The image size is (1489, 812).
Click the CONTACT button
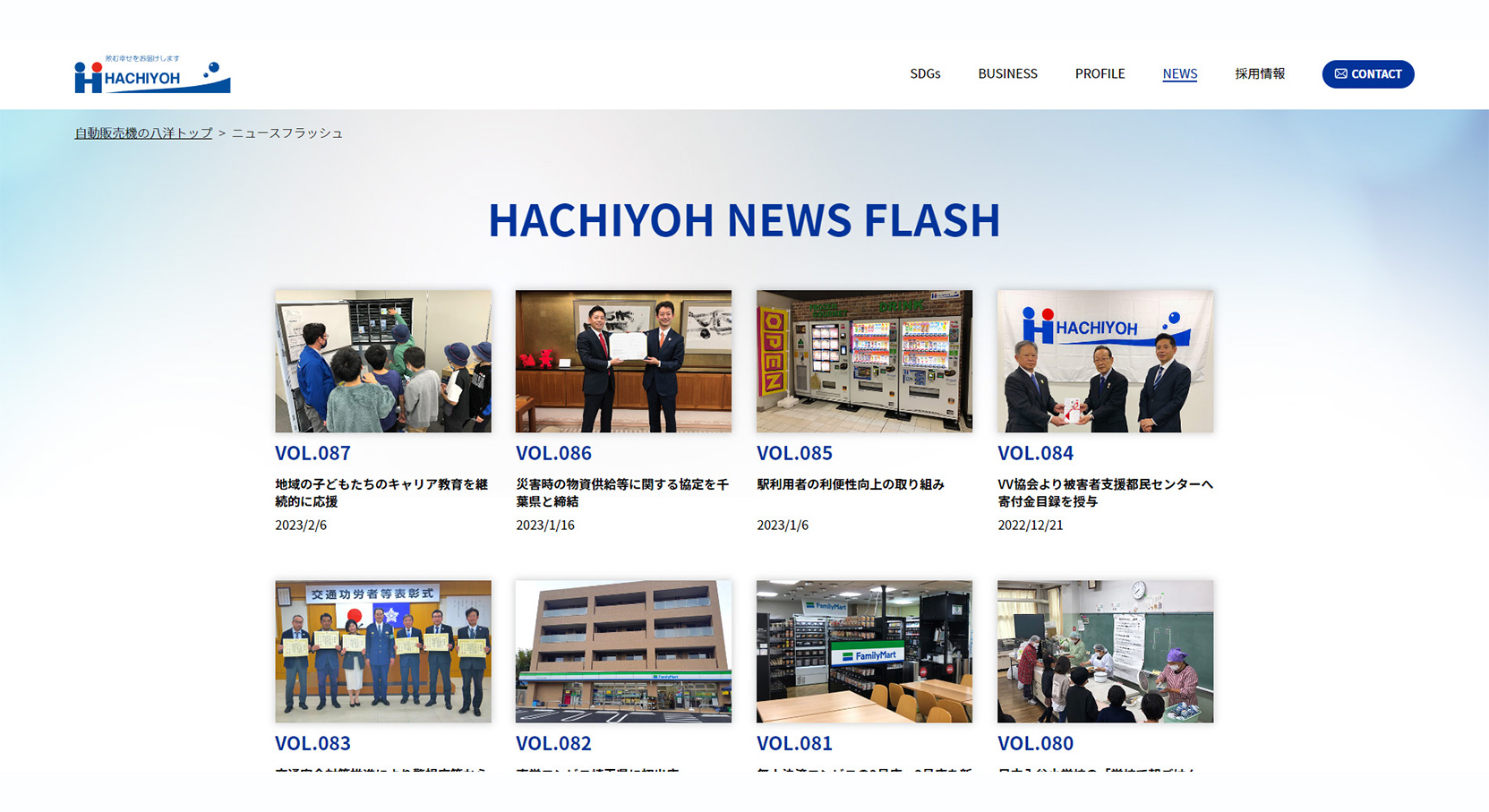click(x=1367, y=74)
